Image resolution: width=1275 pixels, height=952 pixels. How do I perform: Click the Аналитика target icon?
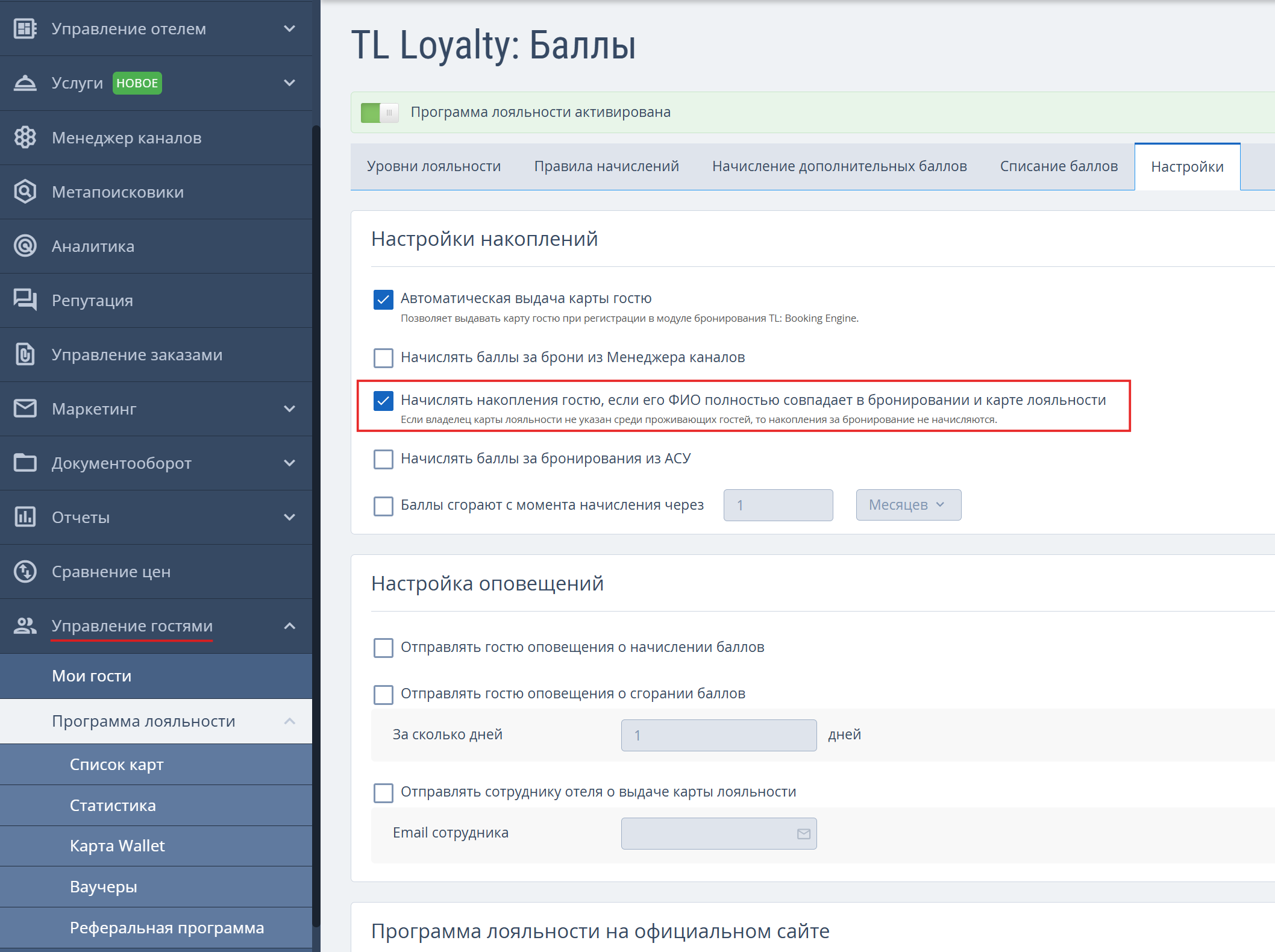point(25,246)
